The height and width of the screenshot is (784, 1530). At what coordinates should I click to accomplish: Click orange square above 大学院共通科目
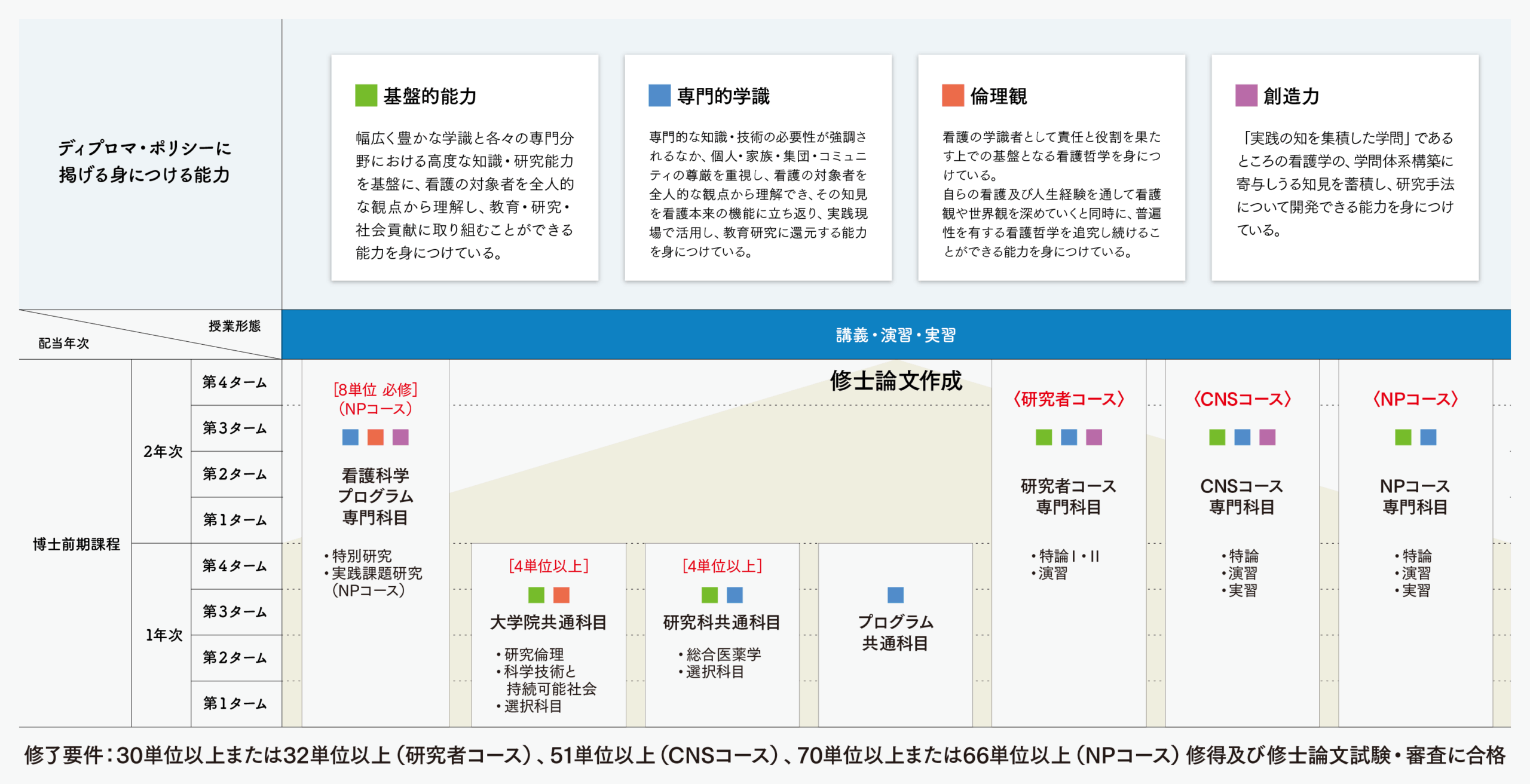tap(561, 595)
